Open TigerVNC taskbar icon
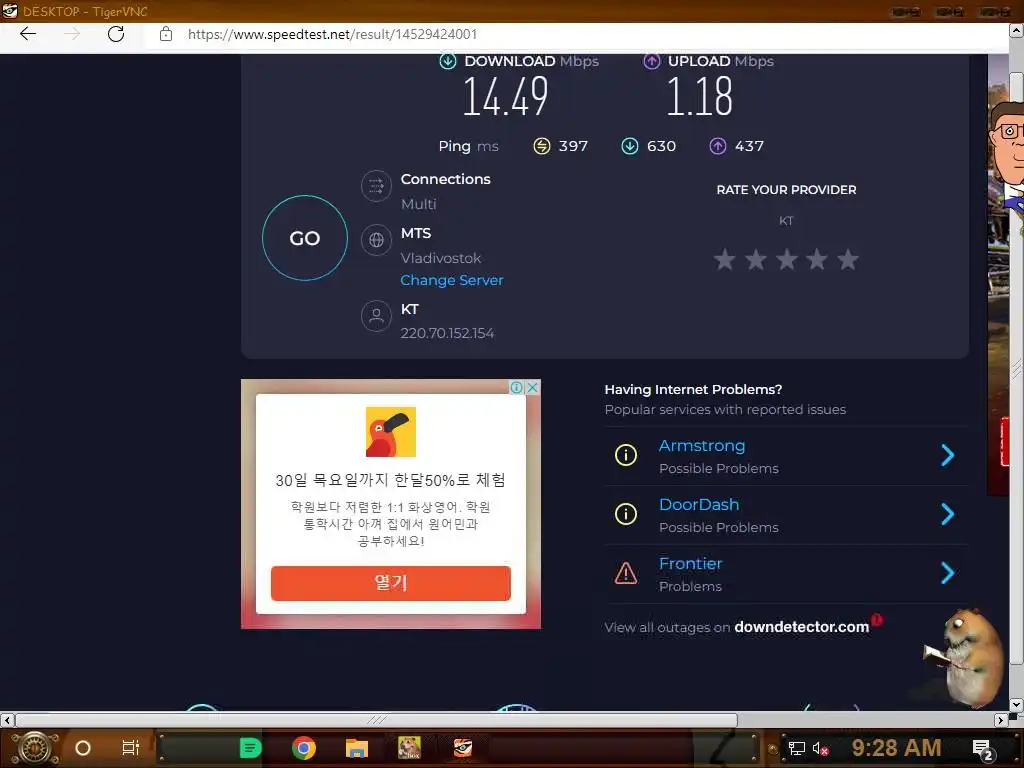Screen dimensions: 1024x768 pyautogui.click(x=462, y=748)
